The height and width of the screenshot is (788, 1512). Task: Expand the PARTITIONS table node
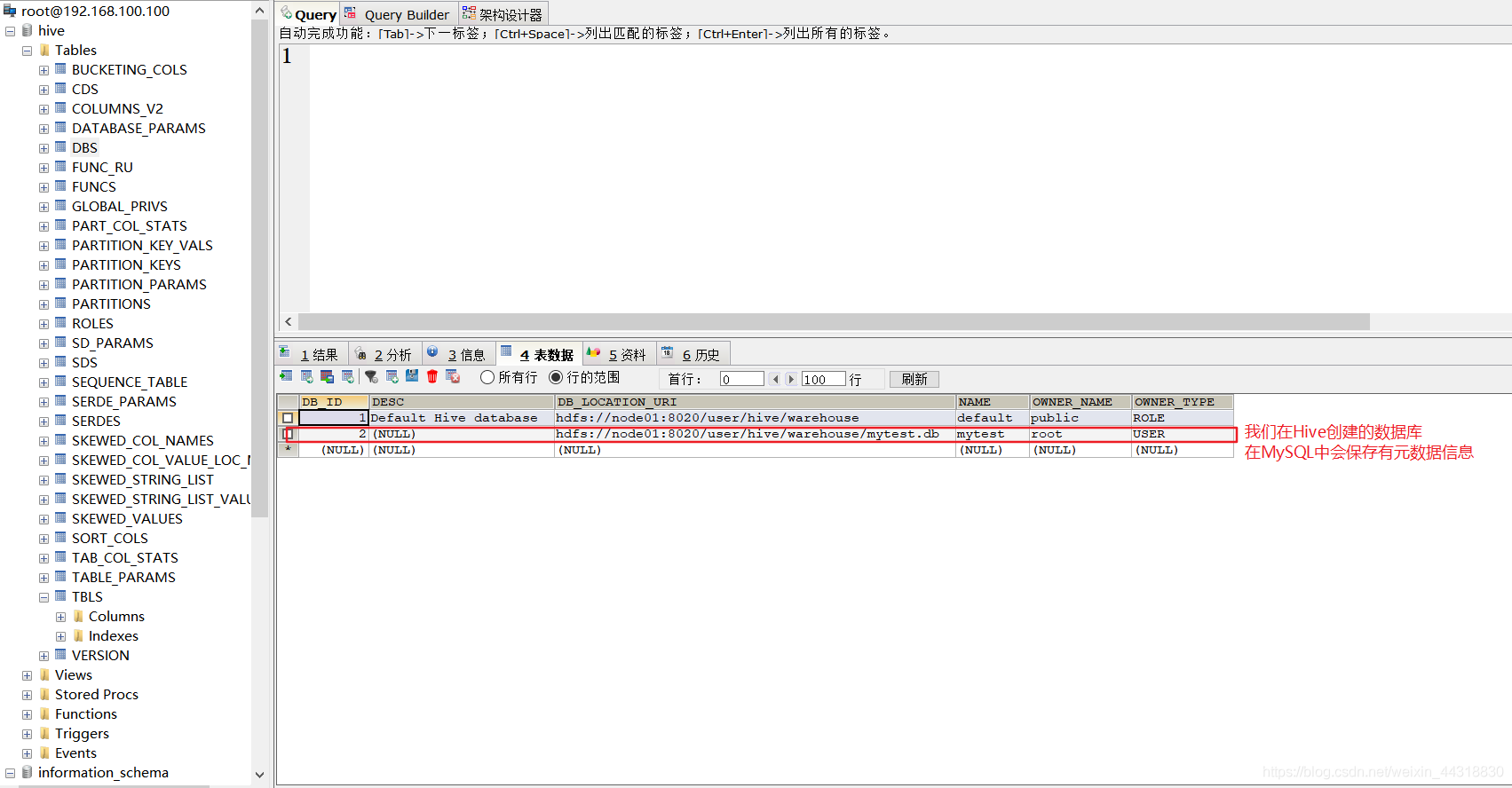44,304
